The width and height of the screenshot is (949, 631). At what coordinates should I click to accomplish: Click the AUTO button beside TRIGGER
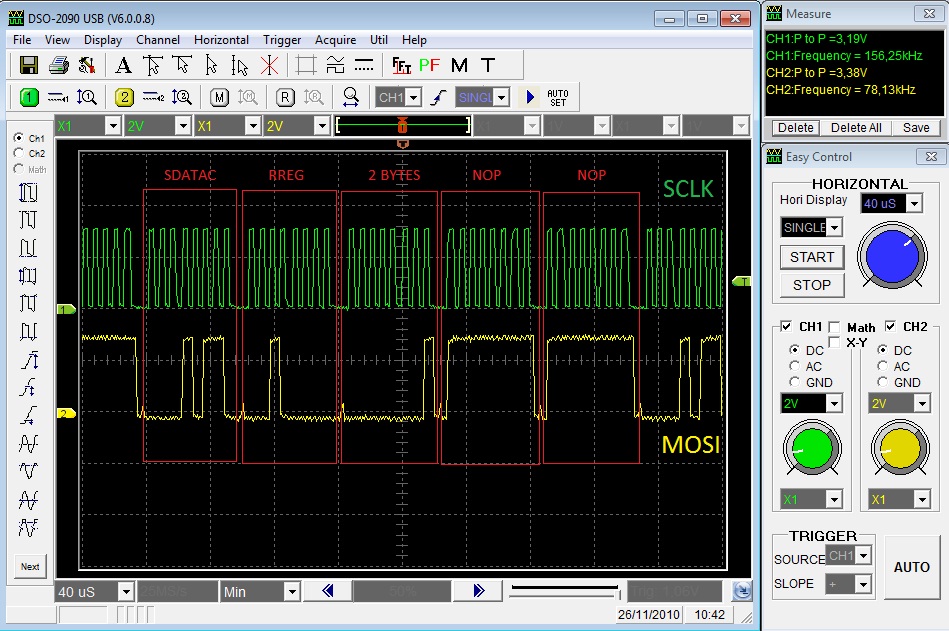tap(911, 567)
